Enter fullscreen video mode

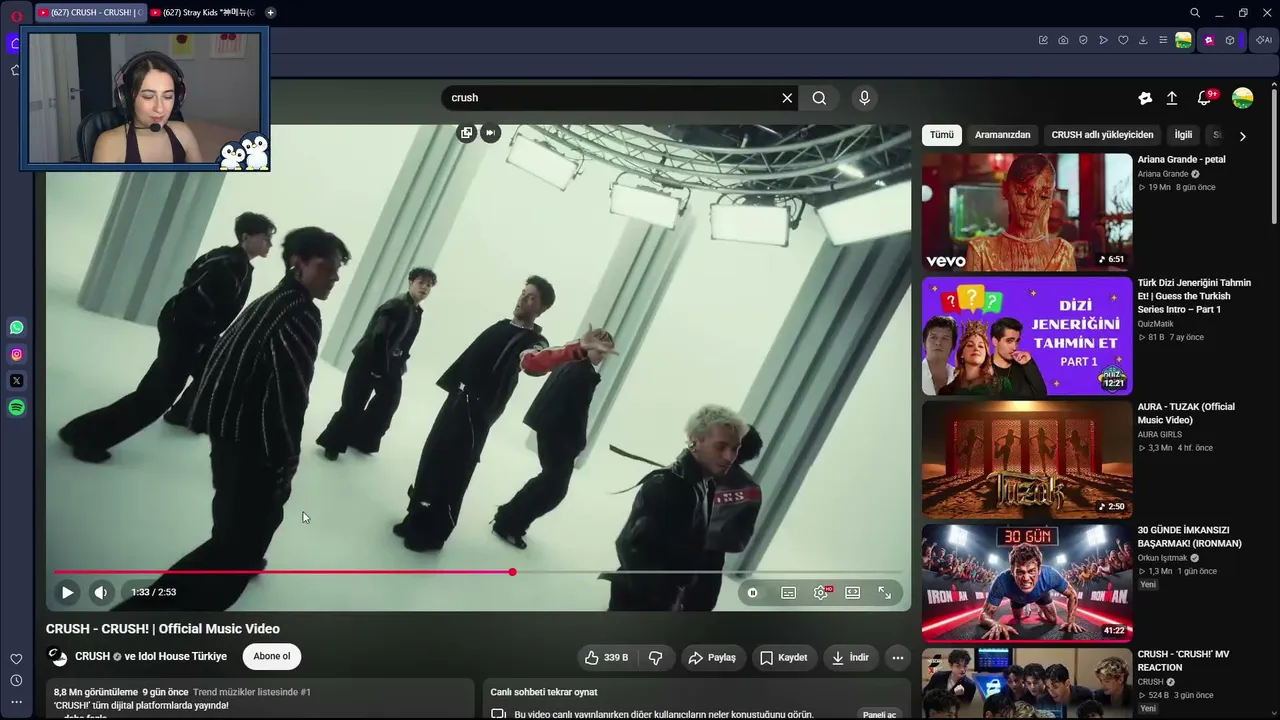[885, 592]
